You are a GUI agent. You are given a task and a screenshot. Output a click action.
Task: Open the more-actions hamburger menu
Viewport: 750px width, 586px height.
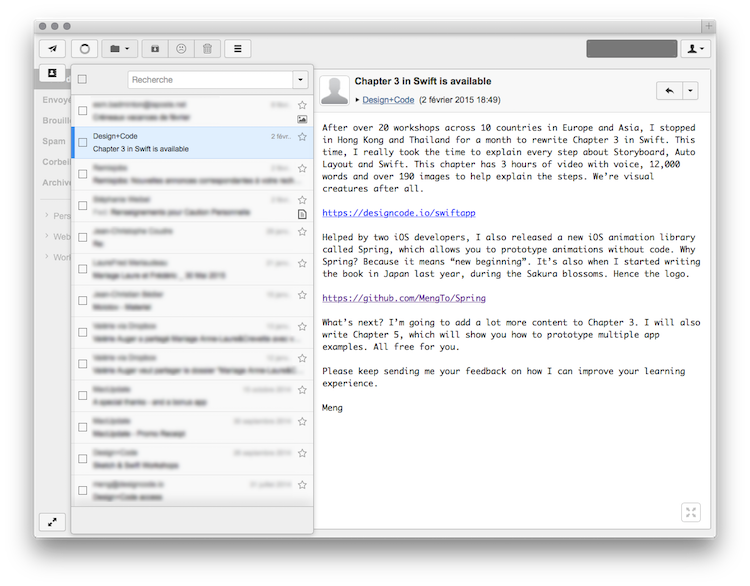point(237,48)
